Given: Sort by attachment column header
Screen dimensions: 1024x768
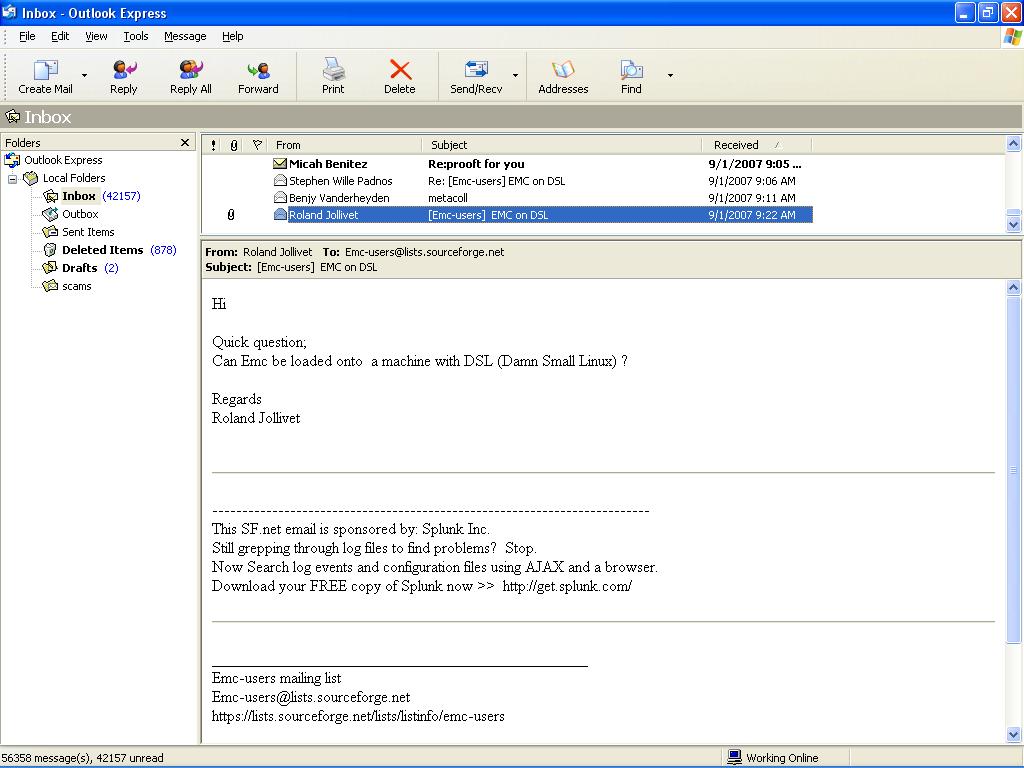Looking at the screenshot, I should 234,145.
